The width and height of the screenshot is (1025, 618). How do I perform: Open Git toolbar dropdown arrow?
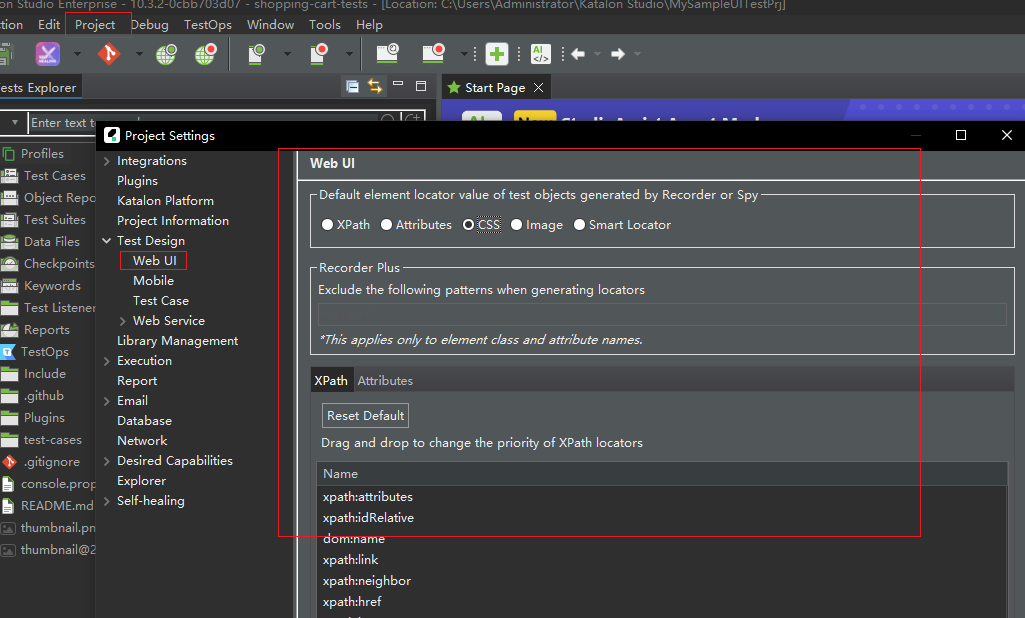(139, 54)
